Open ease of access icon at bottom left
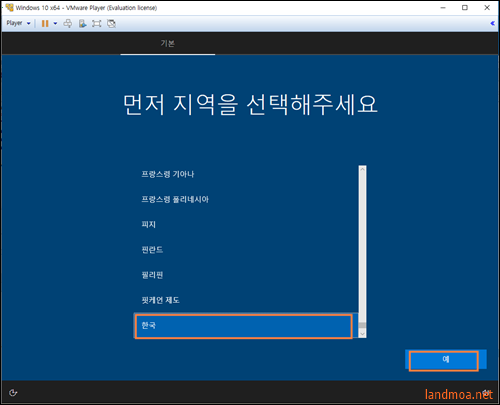Image resolution: width=500 pixels, height=405 pixels. pyautogui.click(x=13, y=393)
